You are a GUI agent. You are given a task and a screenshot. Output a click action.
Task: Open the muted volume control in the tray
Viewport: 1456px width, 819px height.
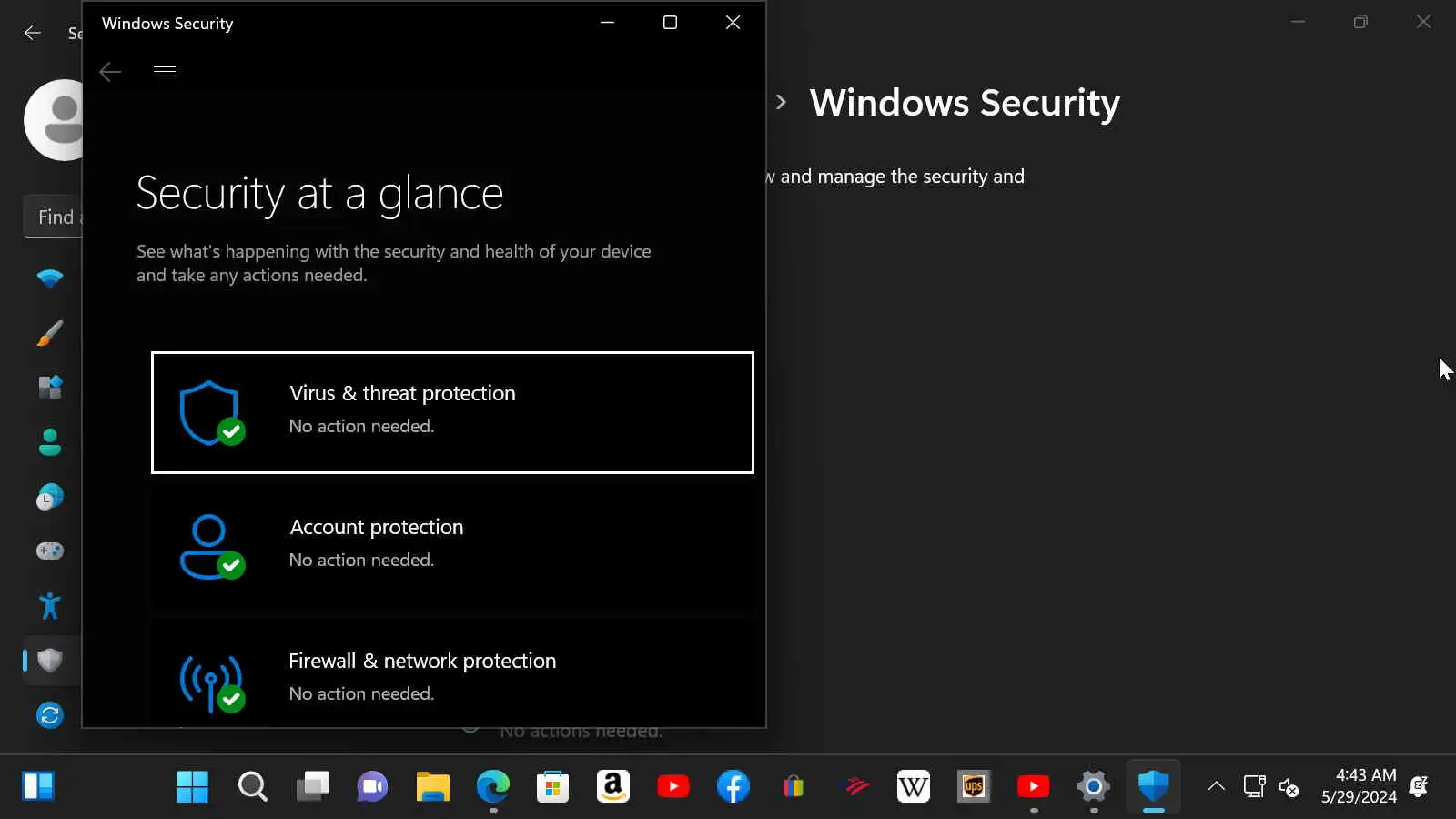[1289, 787]
